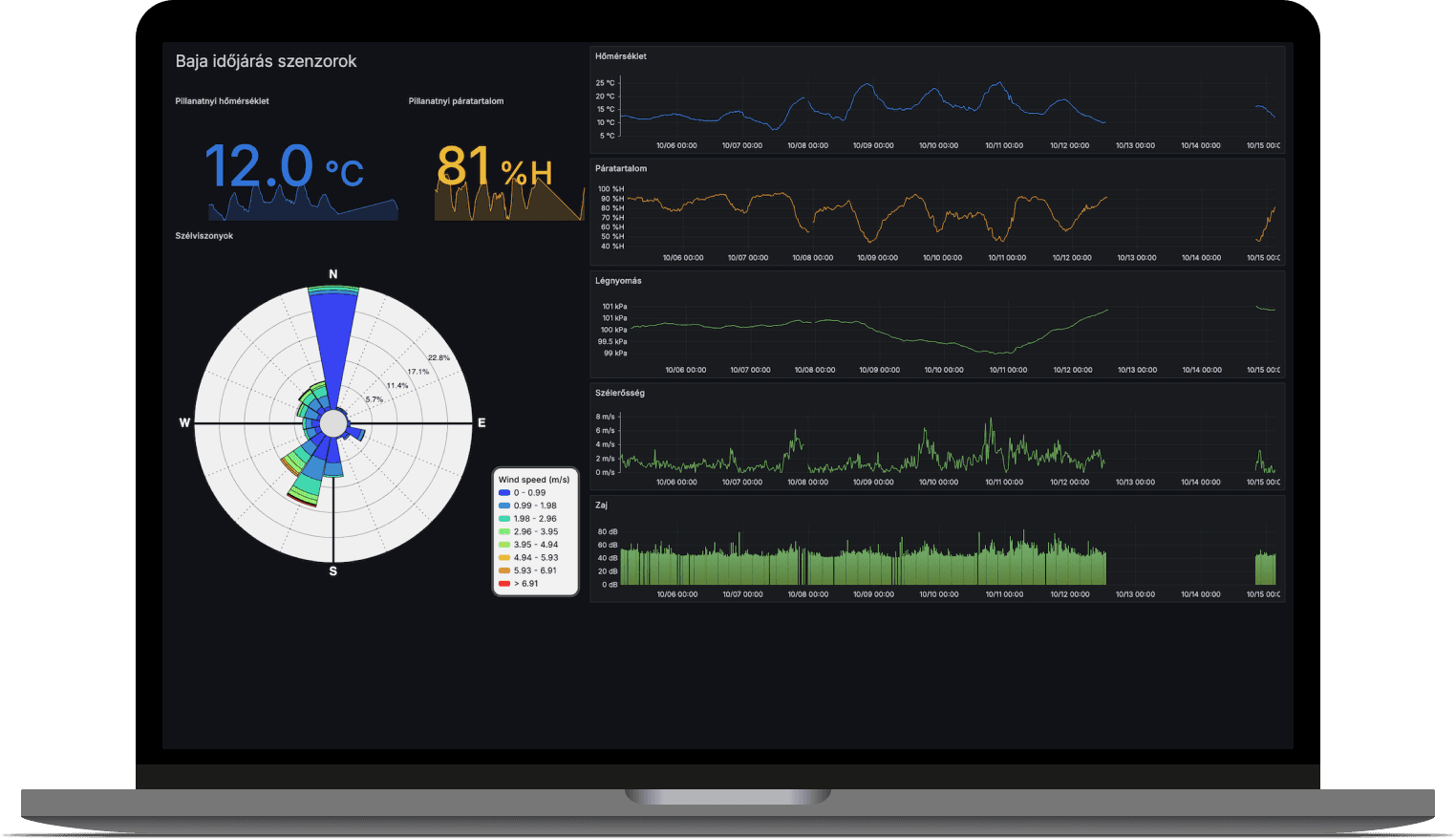Click 10/06 00:00 on the Hőmérséklet time axis
The image size is (1456, 839).
(676, 146)
